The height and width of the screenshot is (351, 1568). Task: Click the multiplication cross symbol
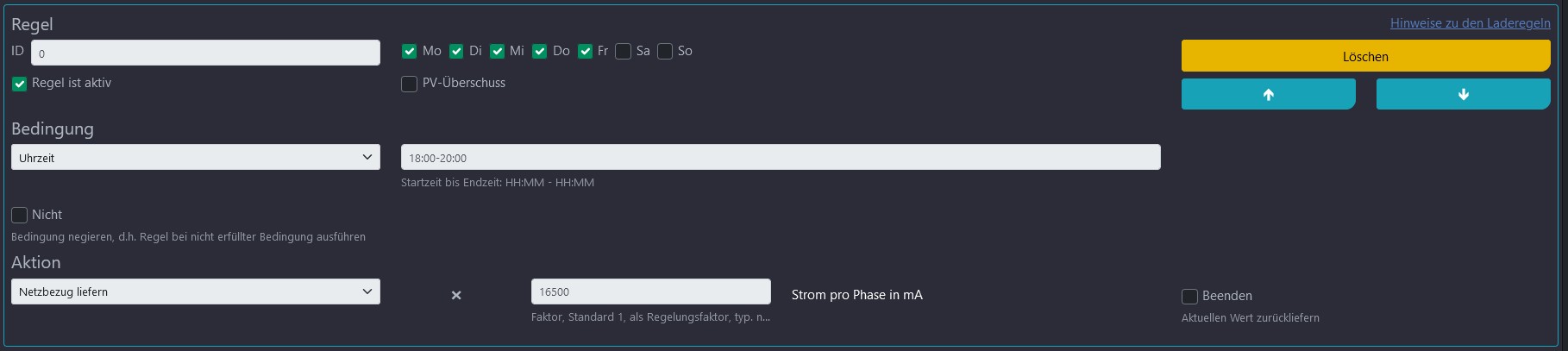tap(456, 295)
